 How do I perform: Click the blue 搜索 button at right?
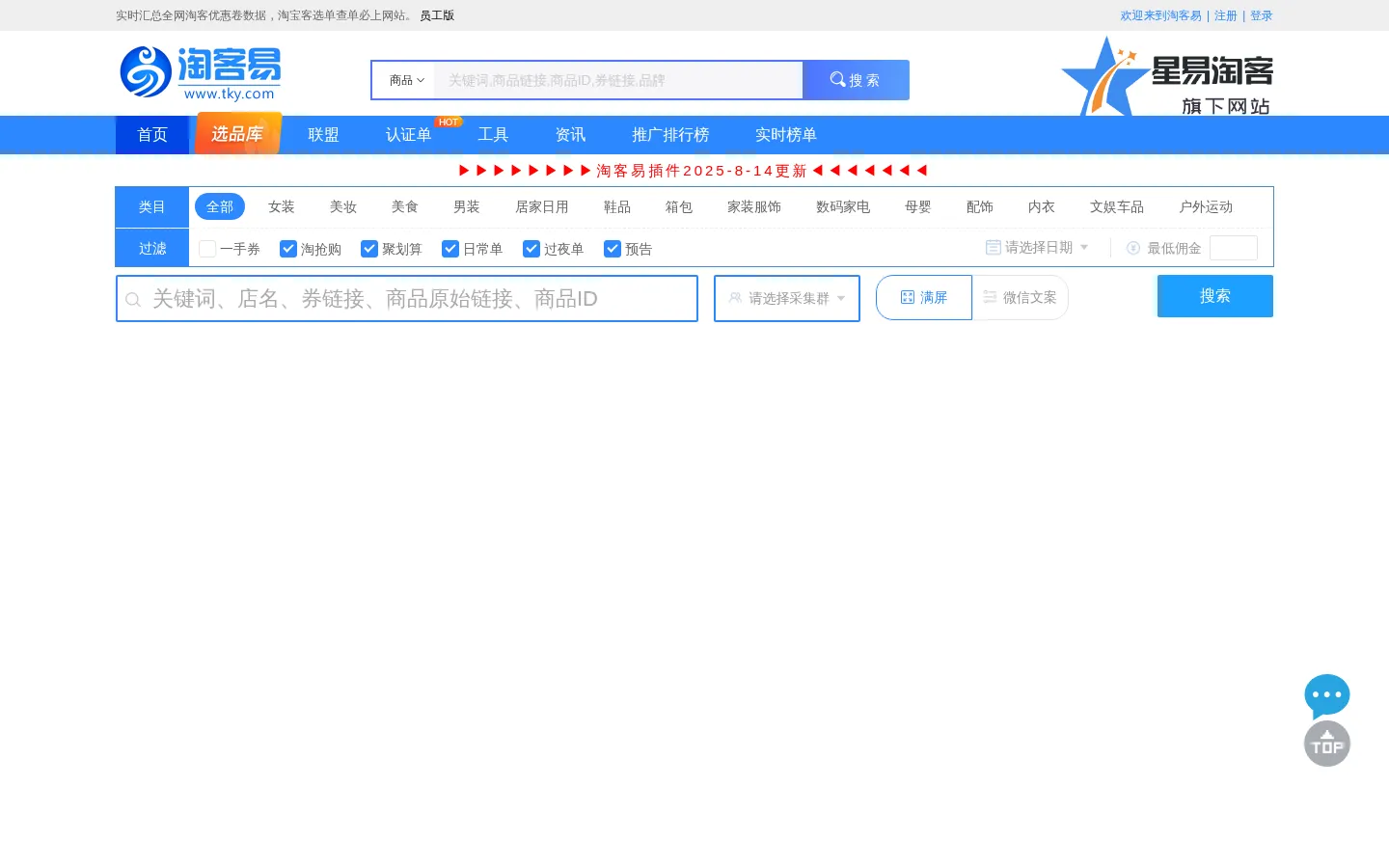[1215, 296]
